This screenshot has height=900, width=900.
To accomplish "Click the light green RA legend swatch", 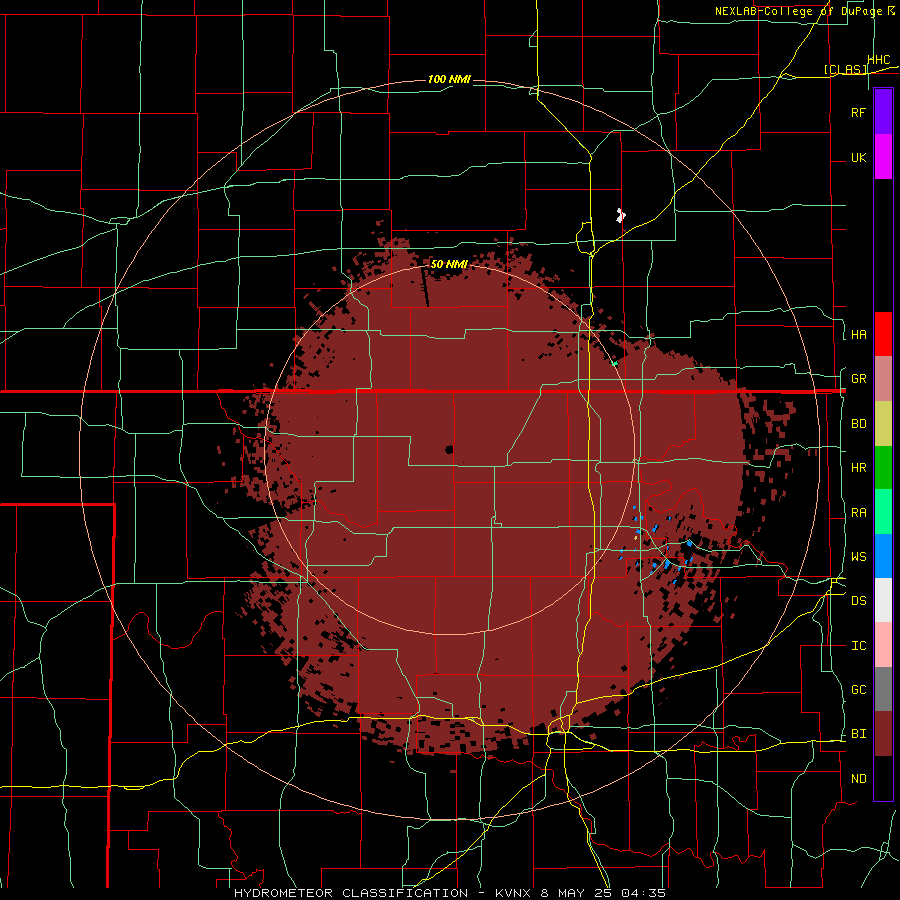I will (883, 511).
